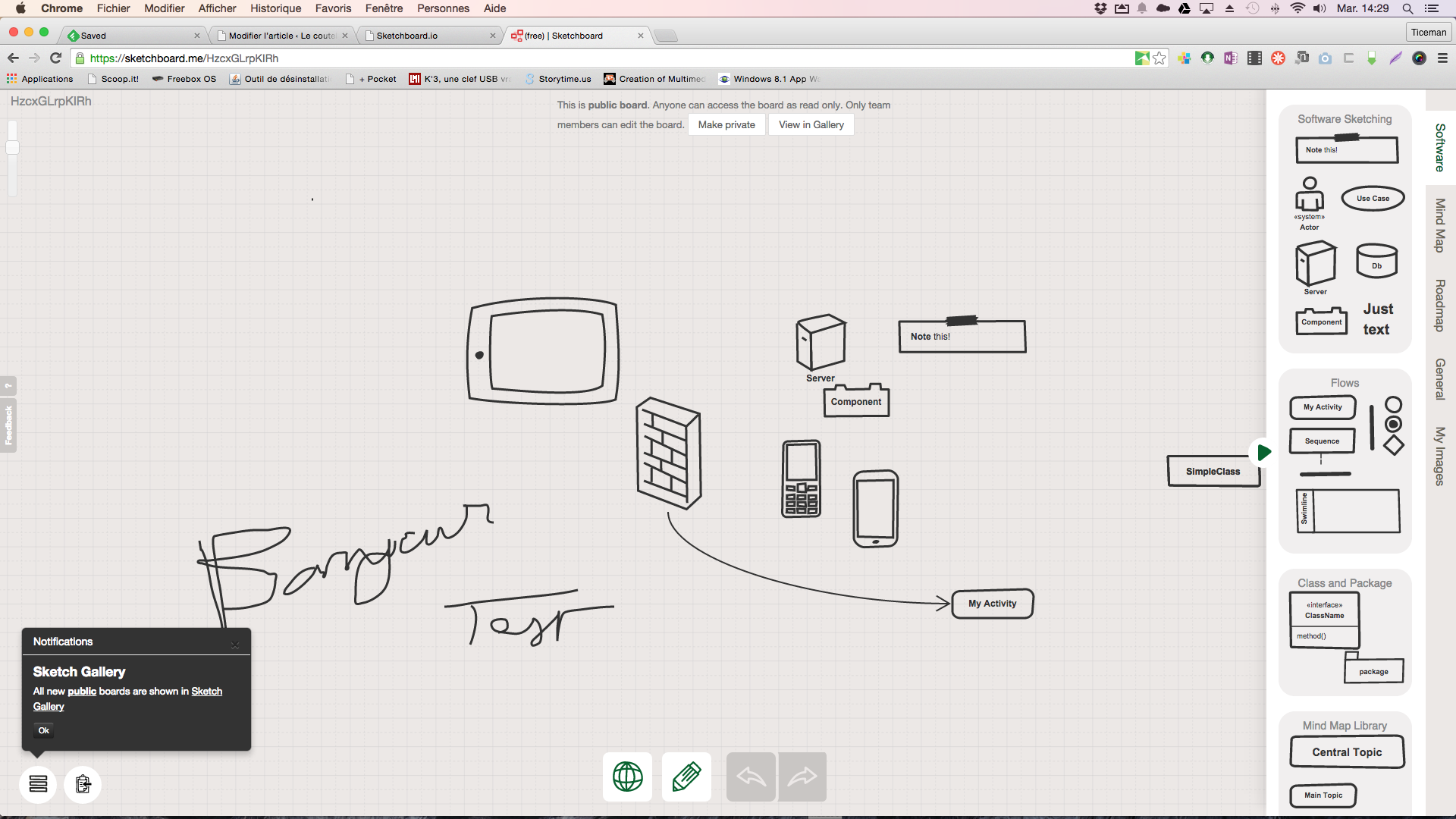Open the Storytime.us bookmark

[x=557, y=79]
